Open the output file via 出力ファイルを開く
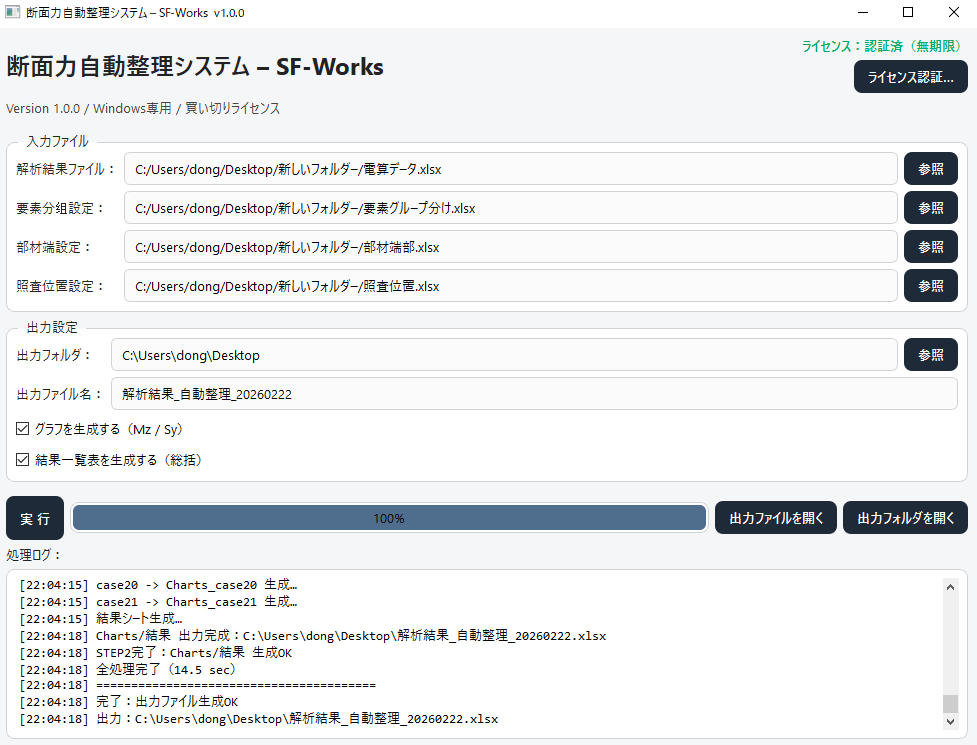 tap(775, 517)
